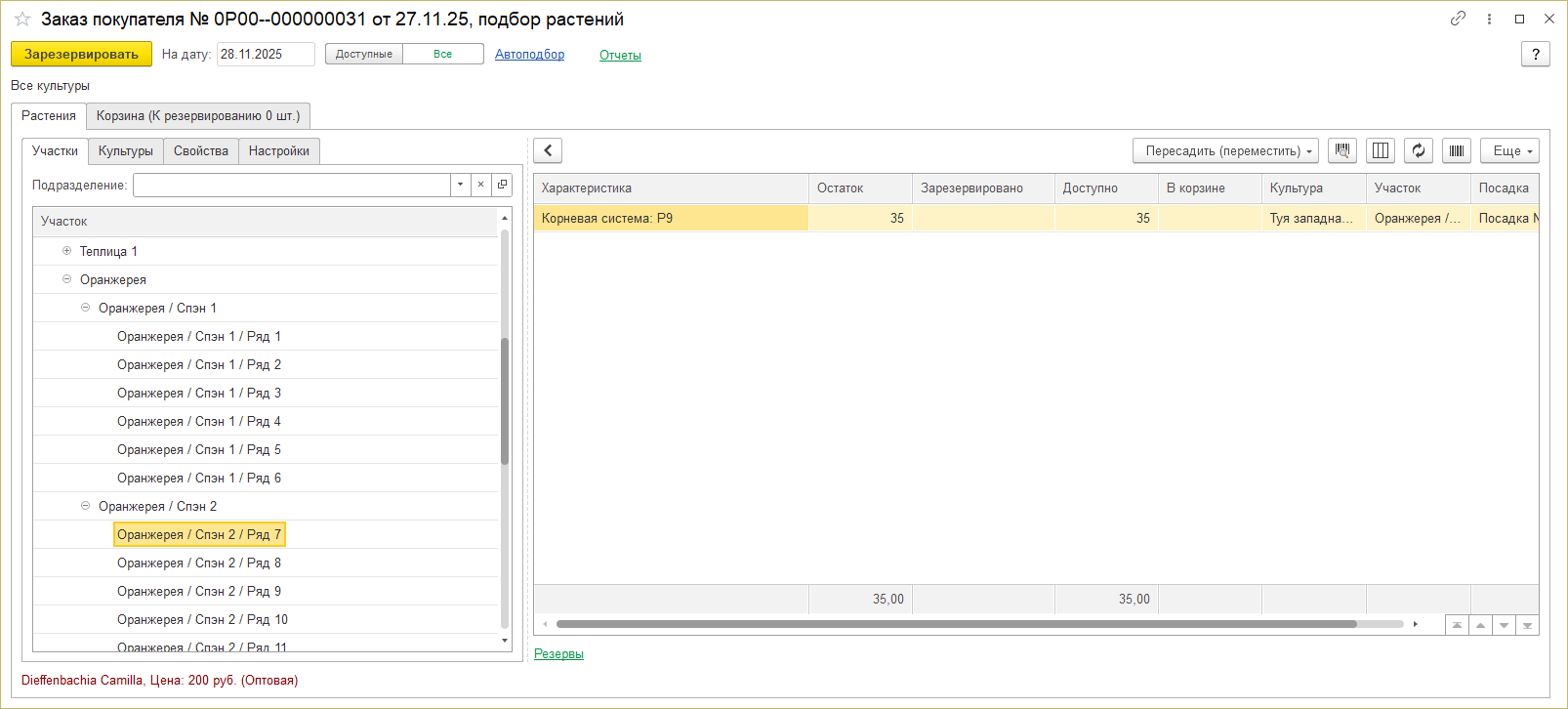1568x709 pixels.
Task: Click the vertical scrollbar of the plot tree
Action: [x=505, y=400]
